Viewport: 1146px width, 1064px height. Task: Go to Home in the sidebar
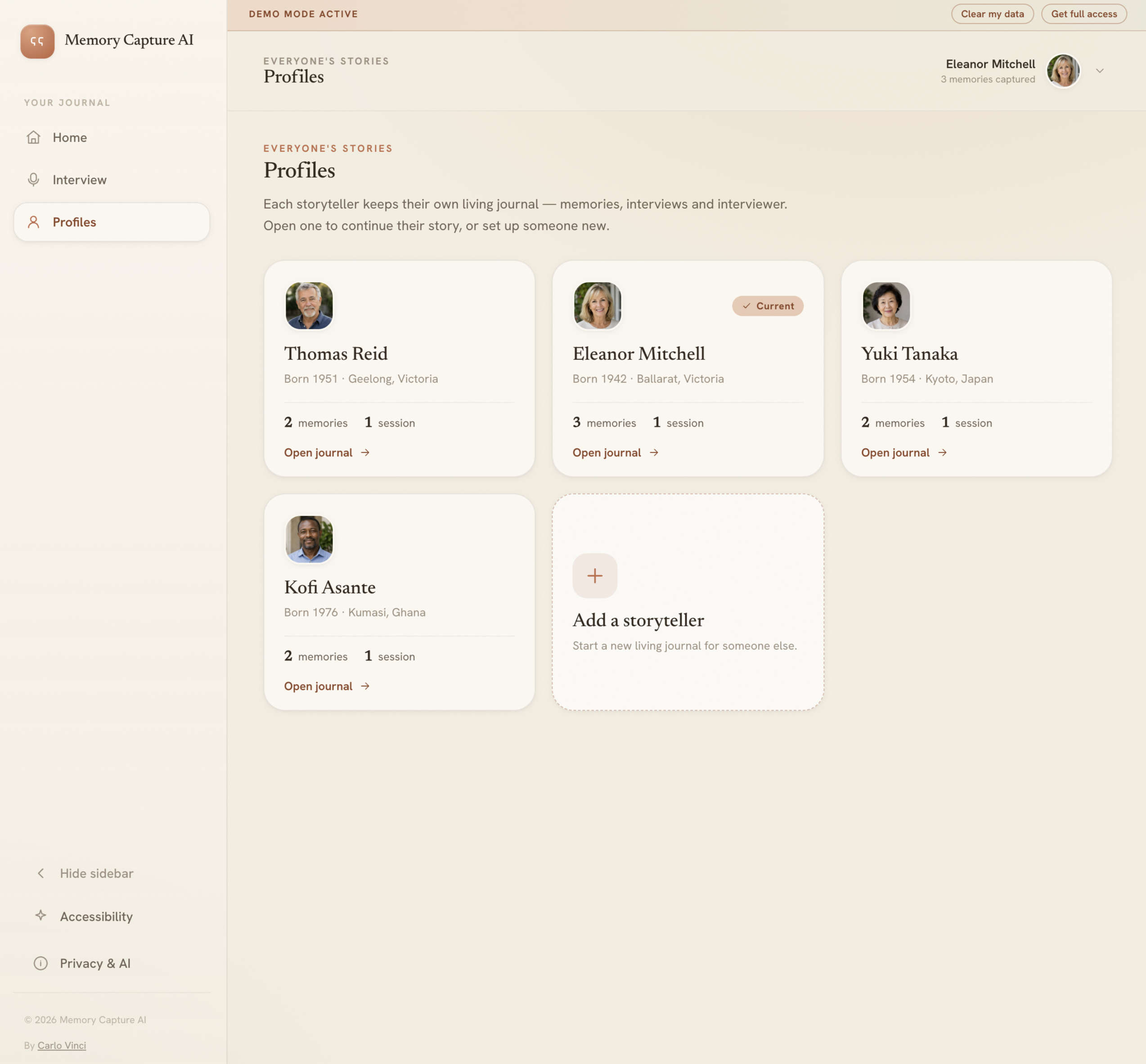(112, 137)
